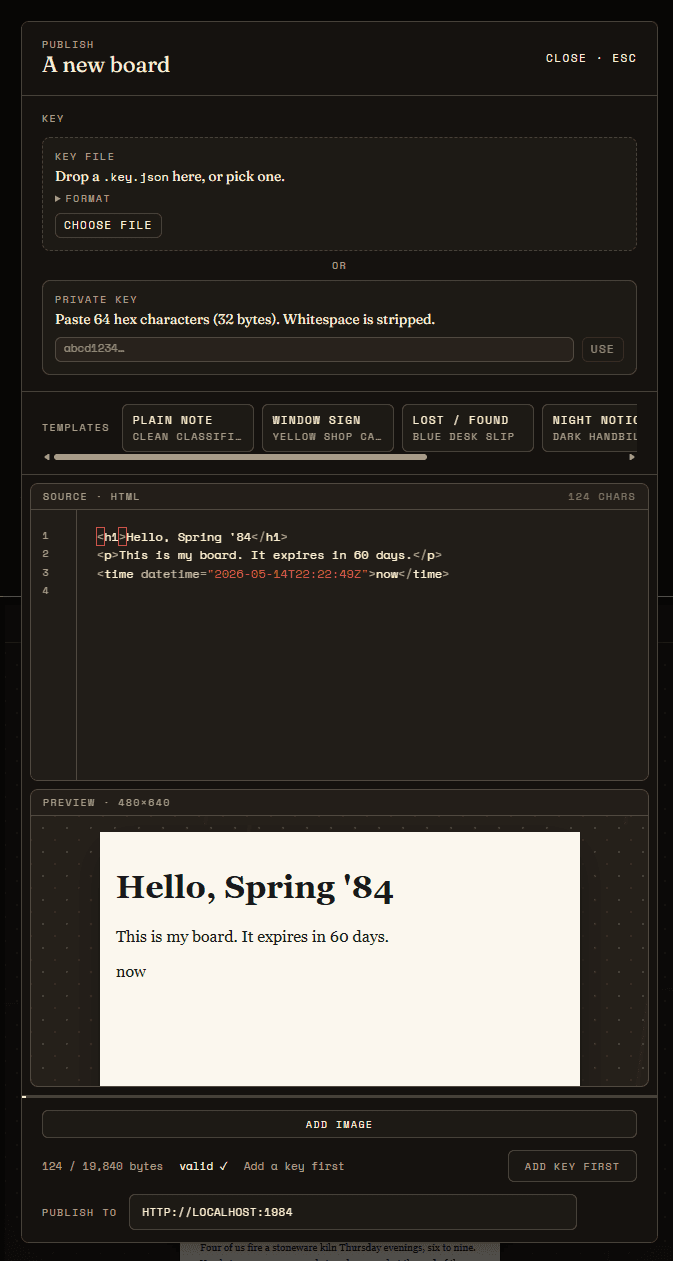The width and height of the screenshot is (673, 1261).
Task: Close the publish dialog with CLOSE · ESC
Action: tap(591, 58)
